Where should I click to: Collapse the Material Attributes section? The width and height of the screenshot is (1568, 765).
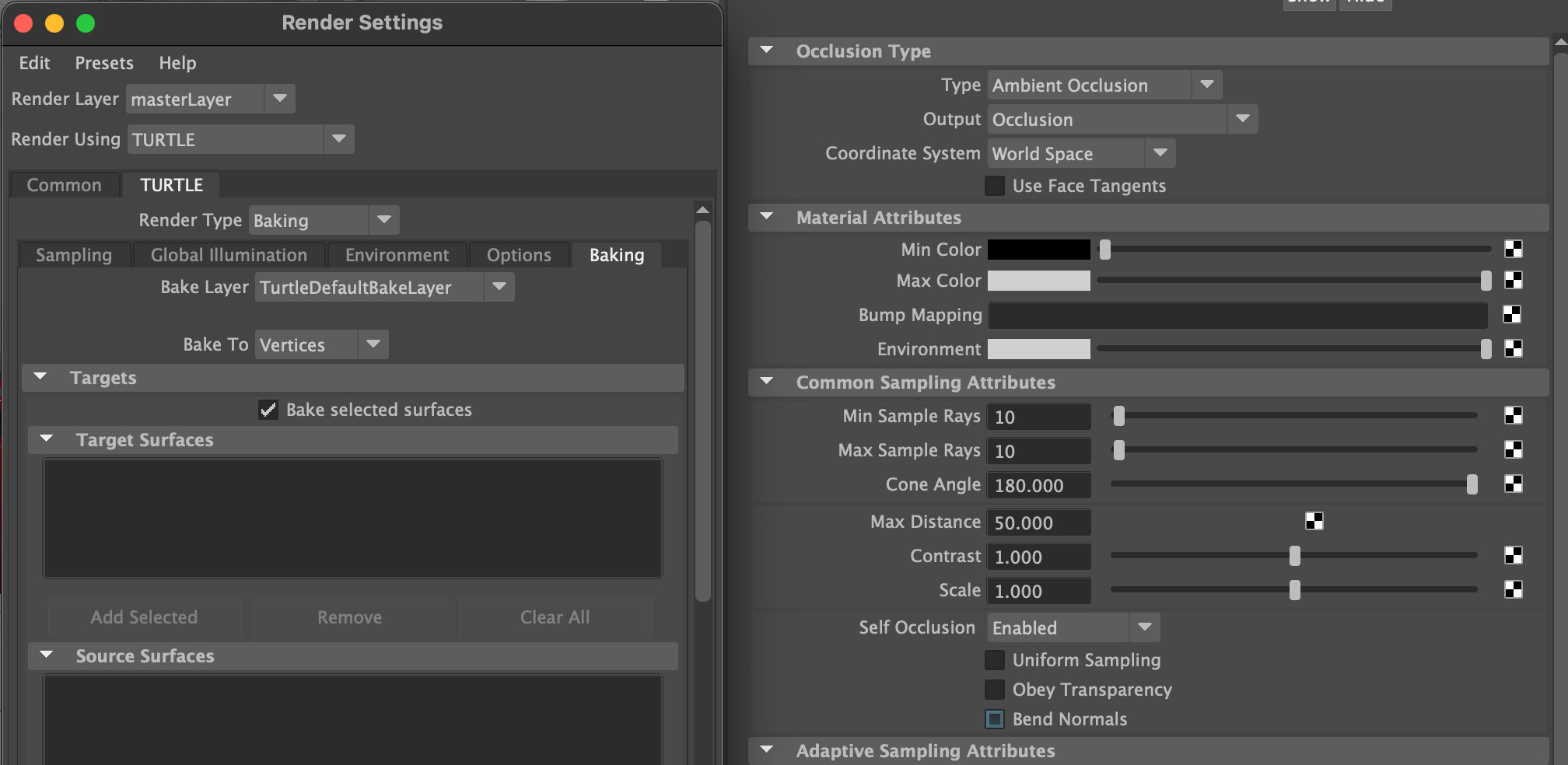coord(767,218)
